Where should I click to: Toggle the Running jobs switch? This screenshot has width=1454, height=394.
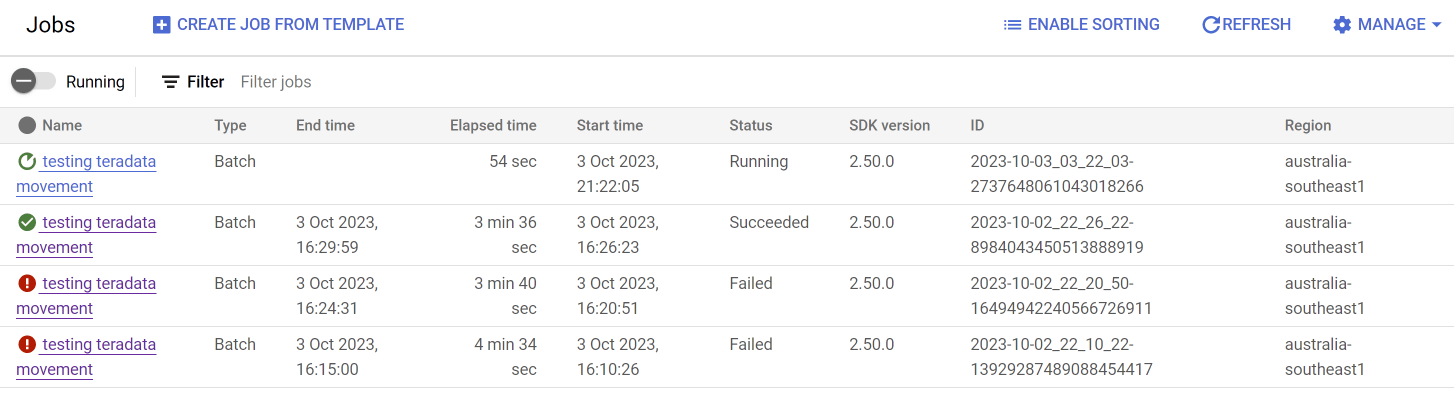pos(33,82)
